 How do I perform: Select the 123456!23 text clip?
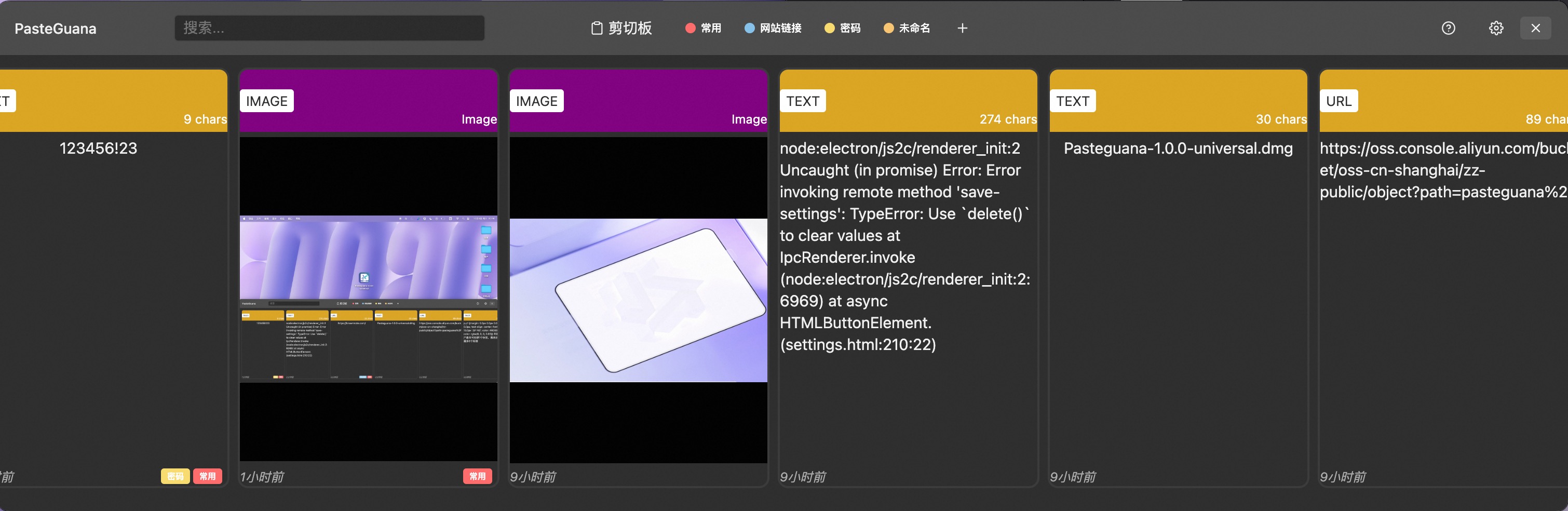[x=99, y=149]
